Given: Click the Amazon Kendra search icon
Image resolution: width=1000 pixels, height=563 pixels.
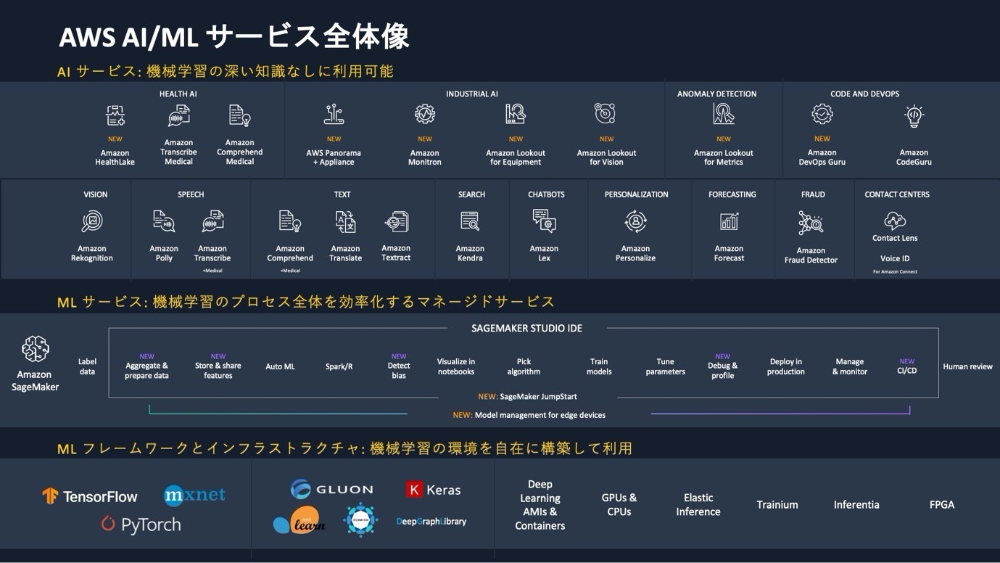Looking at the screenshot, I should tap(470, 221).
